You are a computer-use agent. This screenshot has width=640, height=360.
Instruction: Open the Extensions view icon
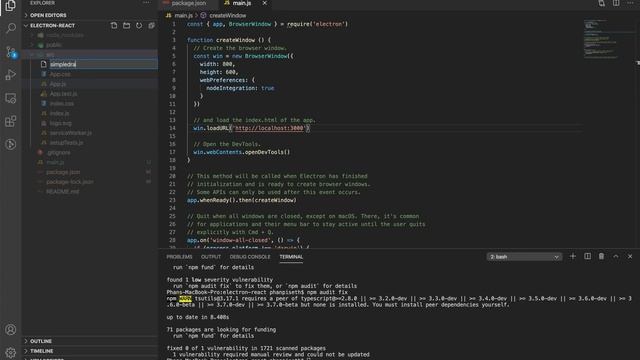click(x=11, y=121)
